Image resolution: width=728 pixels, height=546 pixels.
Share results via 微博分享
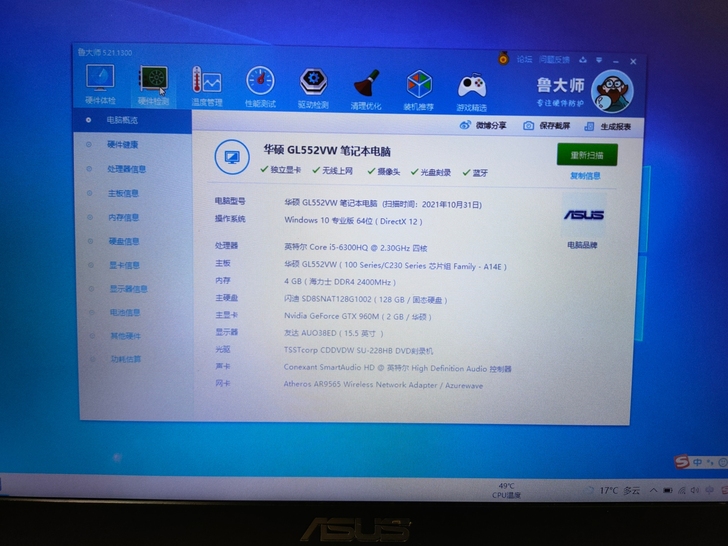tap(483, 125)
